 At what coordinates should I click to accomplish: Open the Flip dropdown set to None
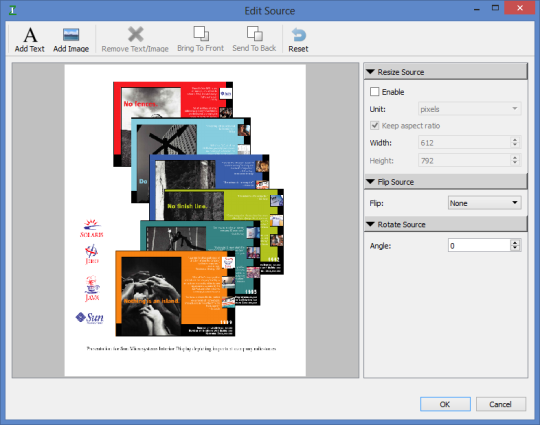tap(485, 203)
